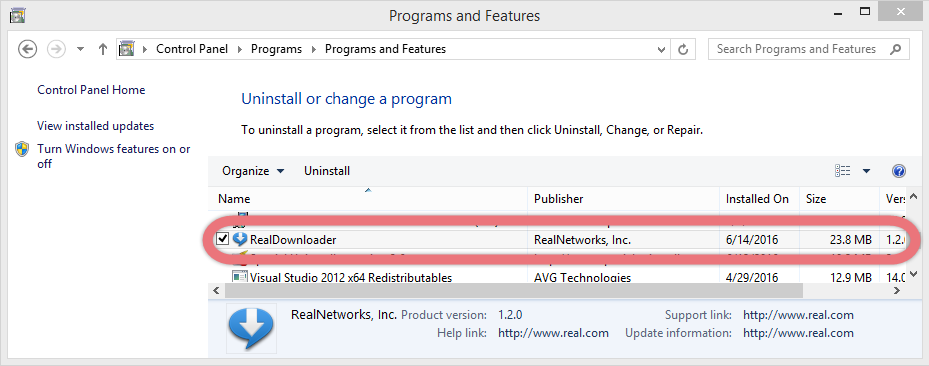This screenshot has height=366, width=929.
Task: Open the Organize dropdown menu
Action: pos(253,171)
